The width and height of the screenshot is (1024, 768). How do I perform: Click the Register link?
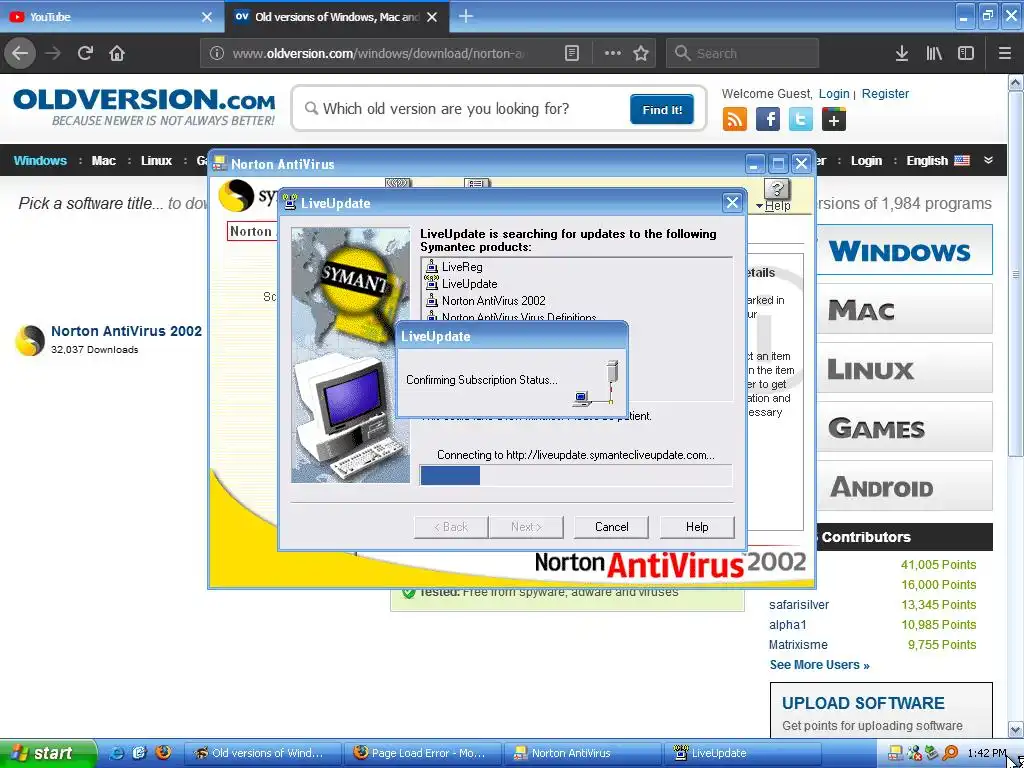pyautogui.click(x=885, y=93)
